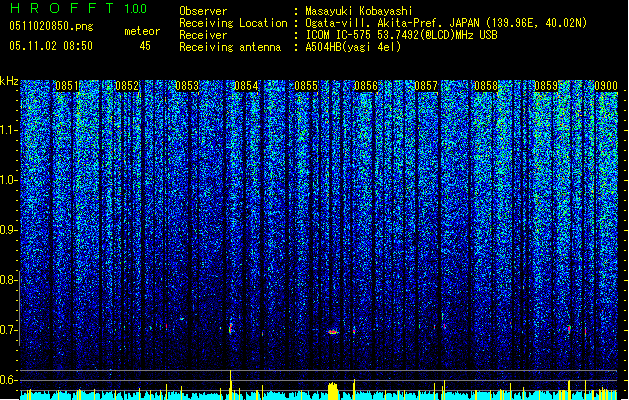The width and height of the screenshot is (629, 400).
Task: Click the 0859 time marker
Action: tap(546, 86)
